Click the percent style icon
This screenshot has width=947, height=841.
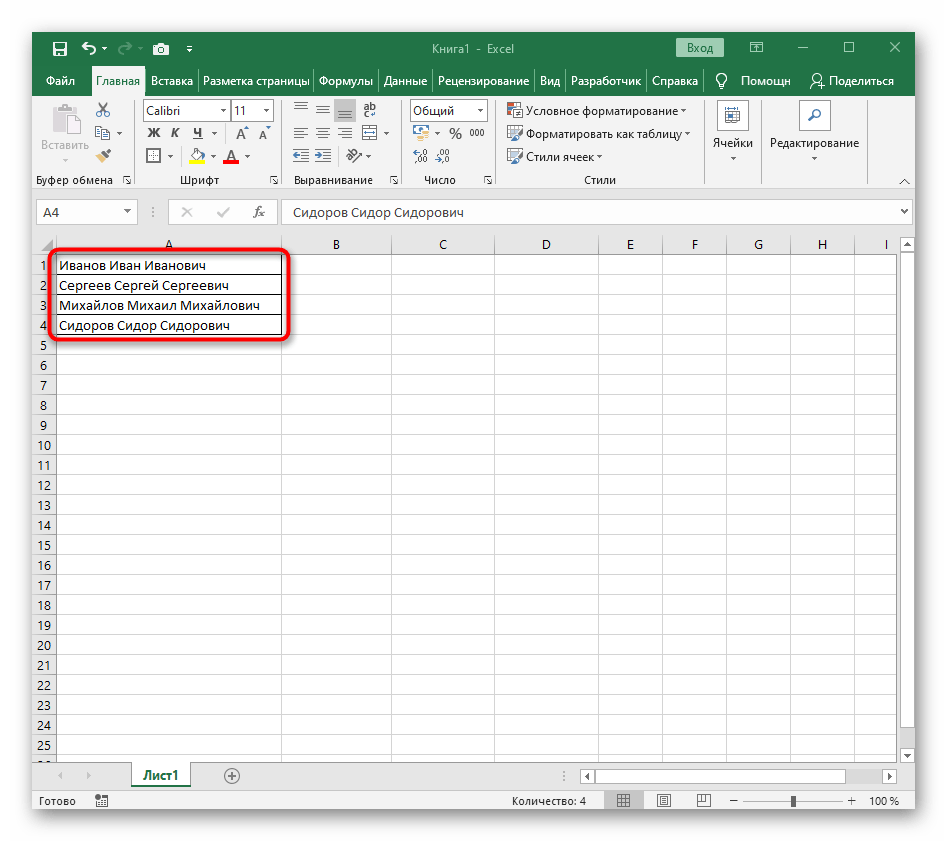pos(455,133)
